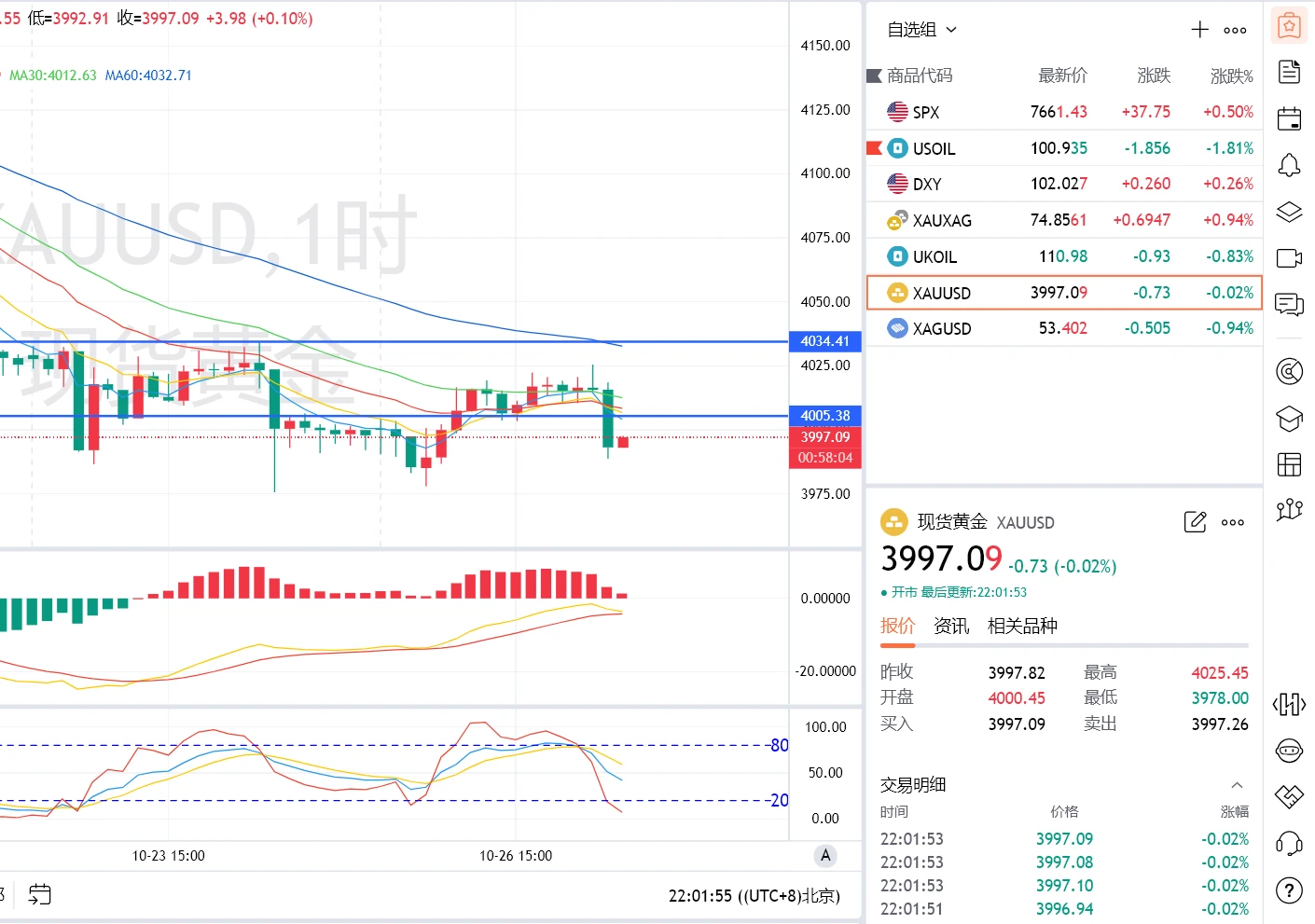This screenshot has height=924, width=1315.
Task: Add a symbol with the plus icon
Action: coord(1200,30)
